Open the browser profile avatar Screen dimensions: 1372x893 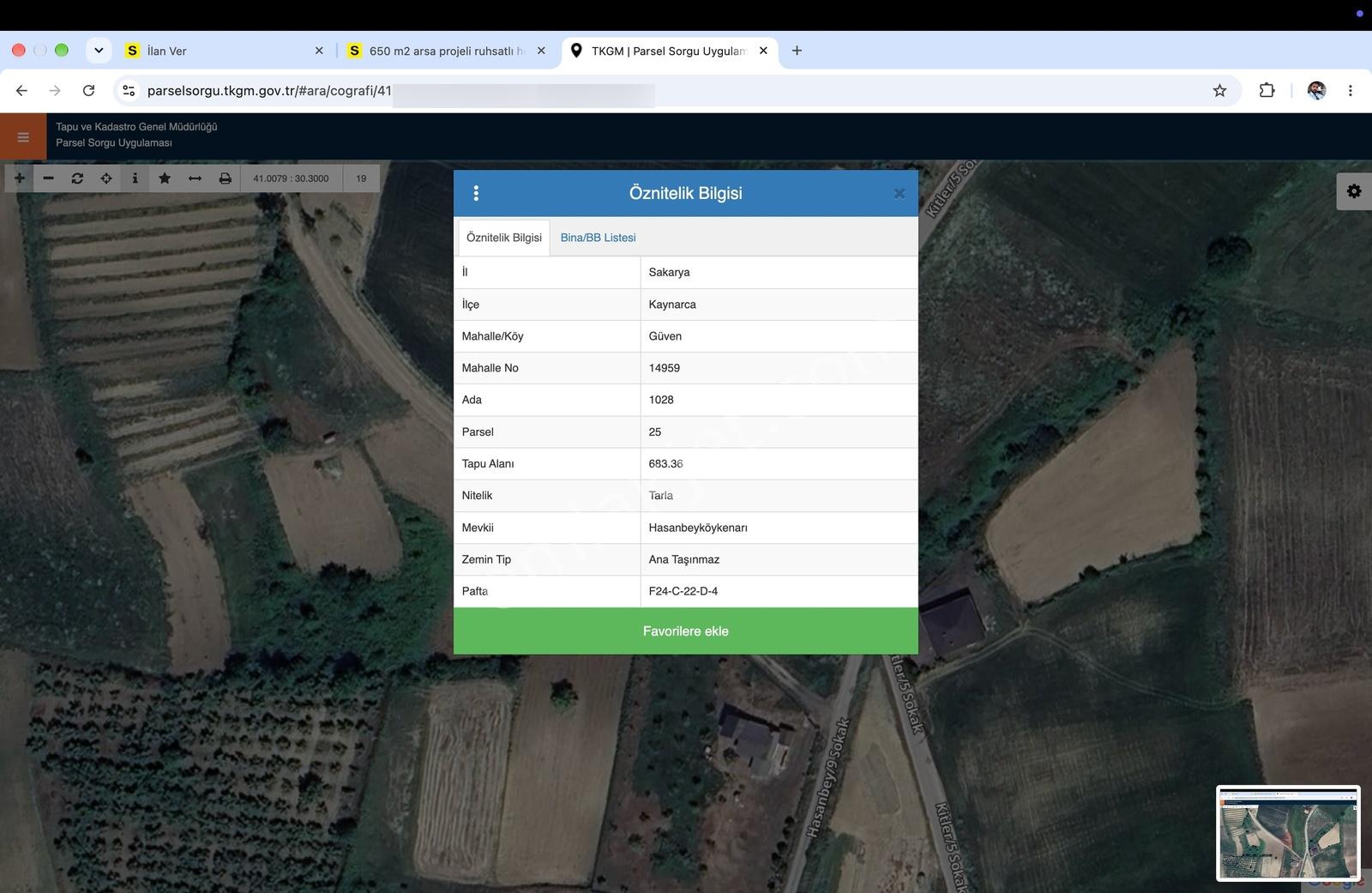click(x=1316, y=90)
